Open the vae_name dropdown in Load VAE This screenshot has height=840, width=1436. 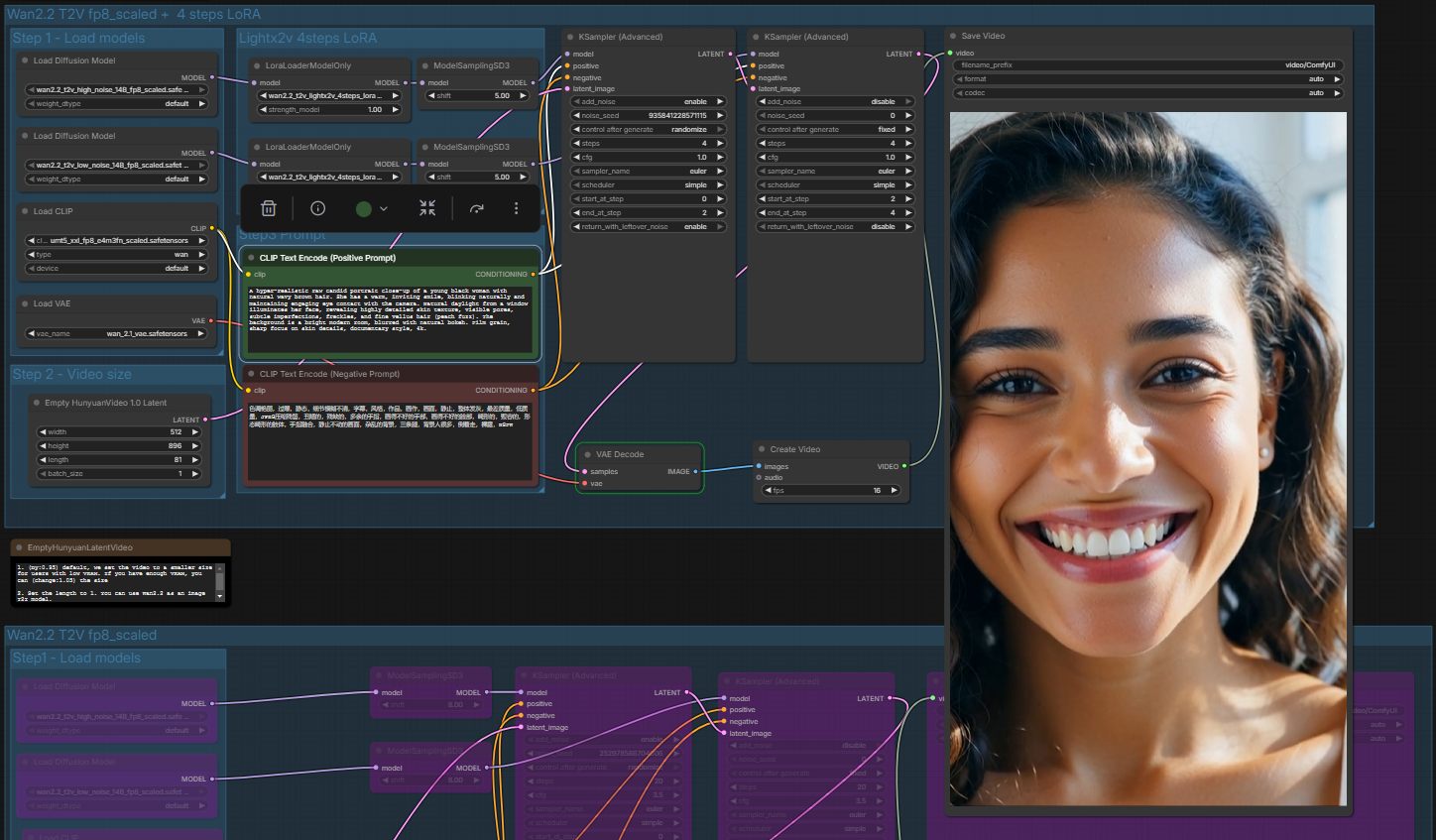click(x=117, y=333)
